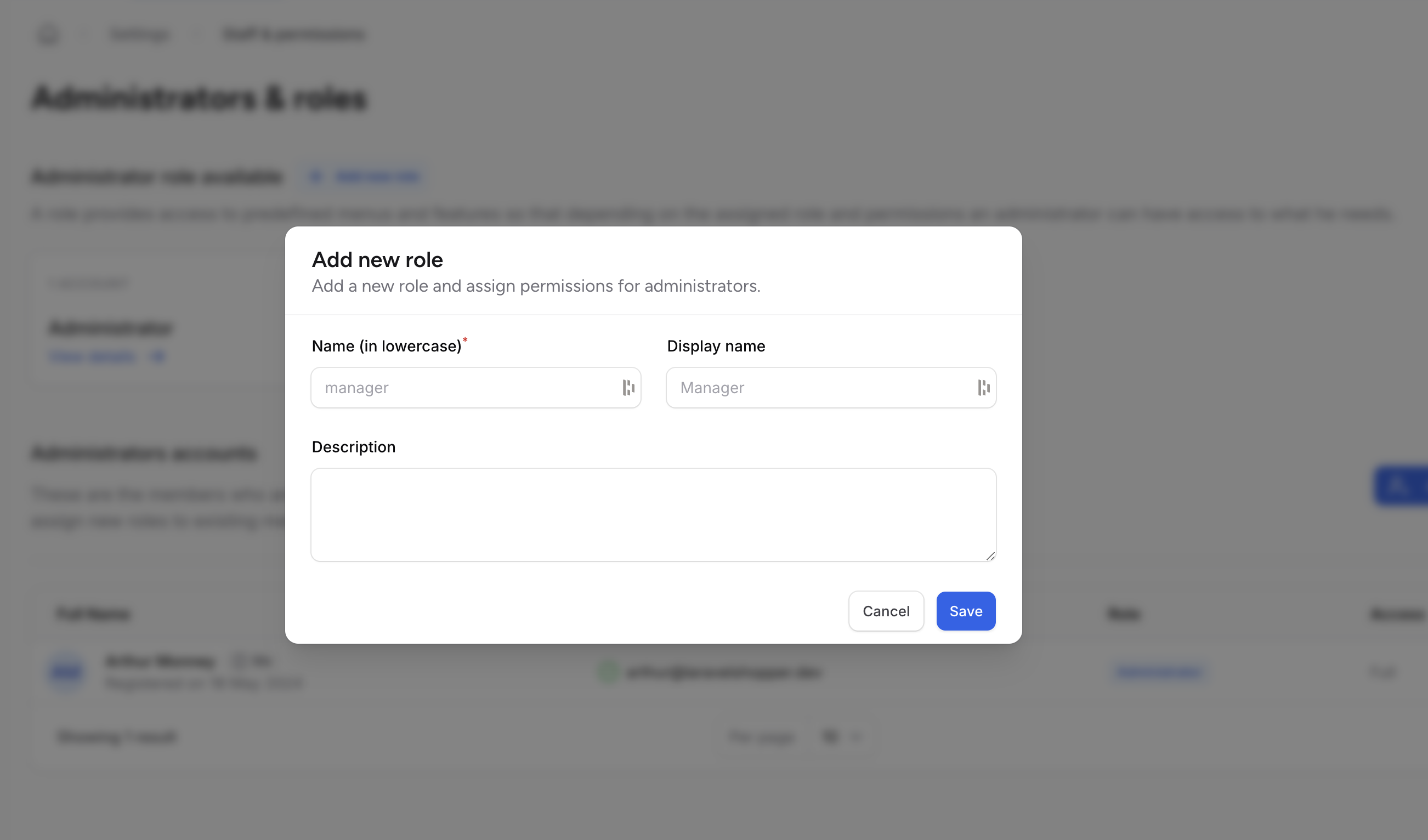Click the arrow icon next to View details
Viewport: 1428px width, 840px height.
(158, 356)
